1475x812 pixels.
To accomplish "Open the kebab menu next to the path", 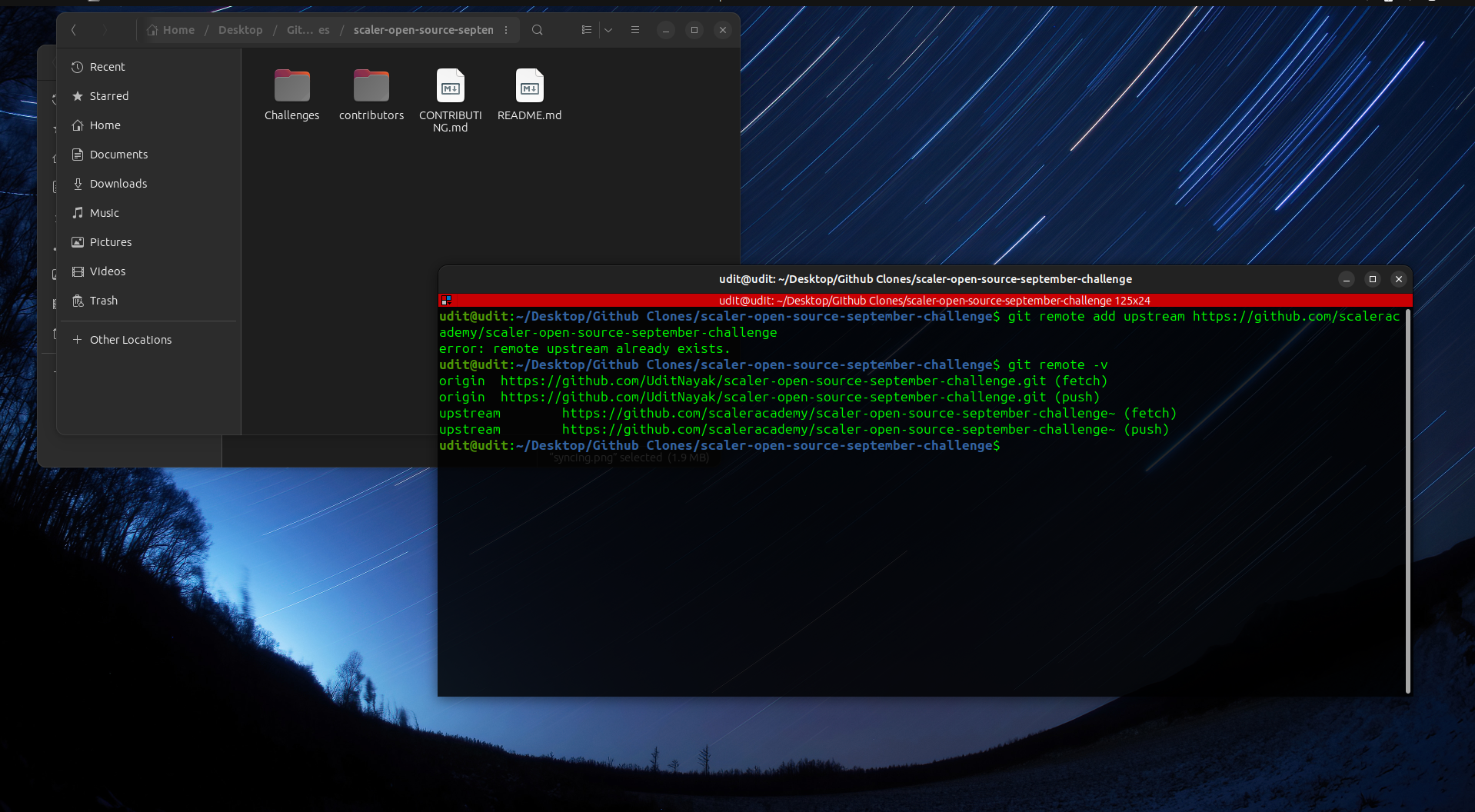I will pos(506,30).
